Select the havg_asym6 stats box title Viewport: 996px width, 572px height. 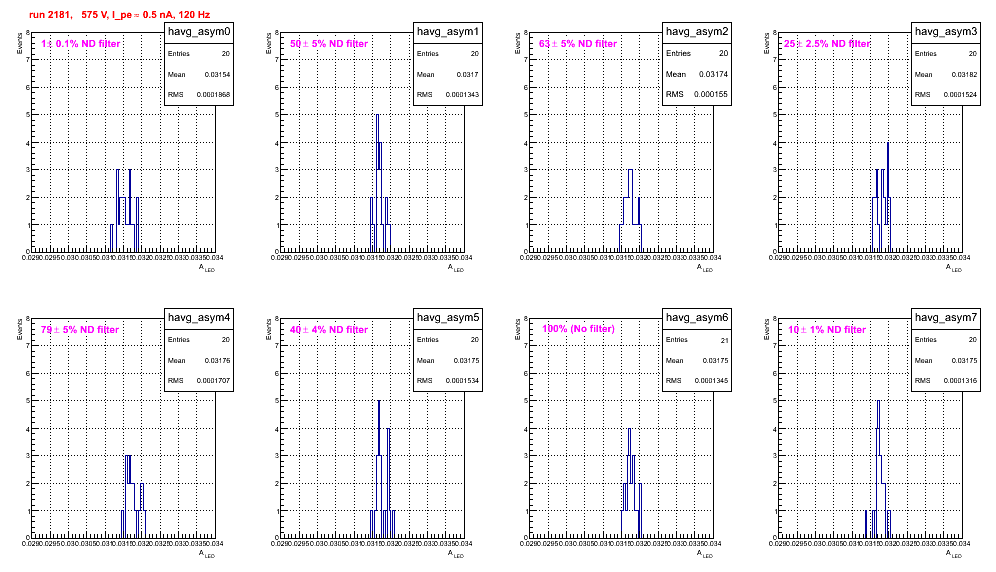(697, 318)
